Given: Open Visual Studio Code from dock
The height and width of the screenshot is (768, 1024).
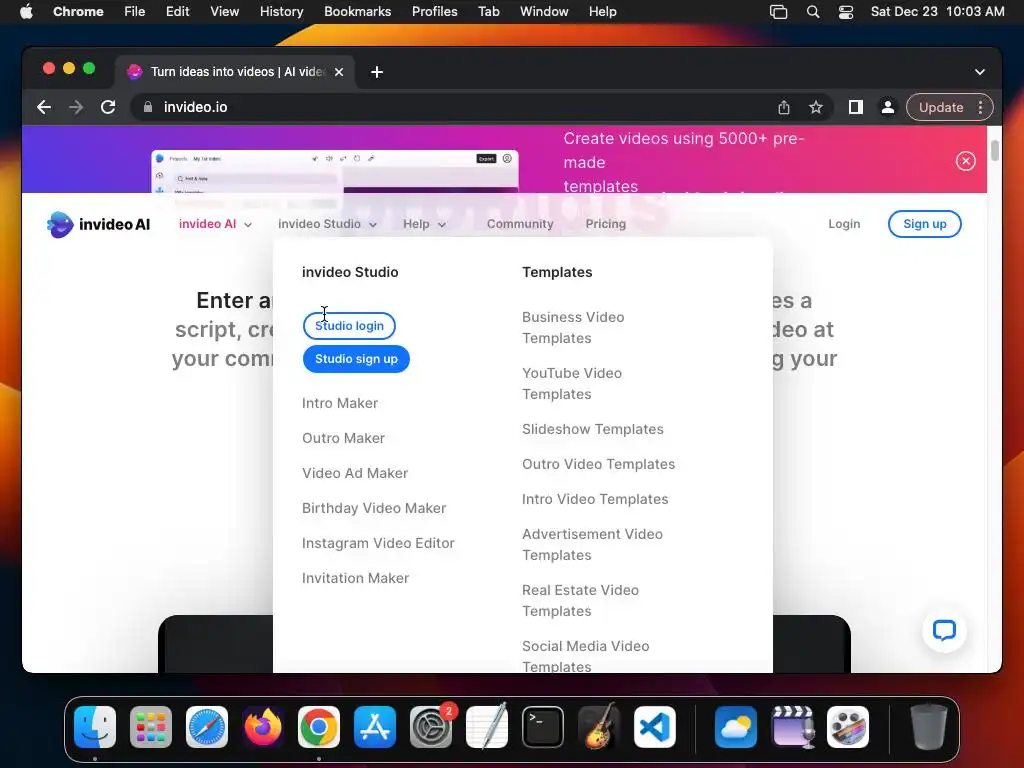Looking at the screenshot, I should click(x=655, y=727).
